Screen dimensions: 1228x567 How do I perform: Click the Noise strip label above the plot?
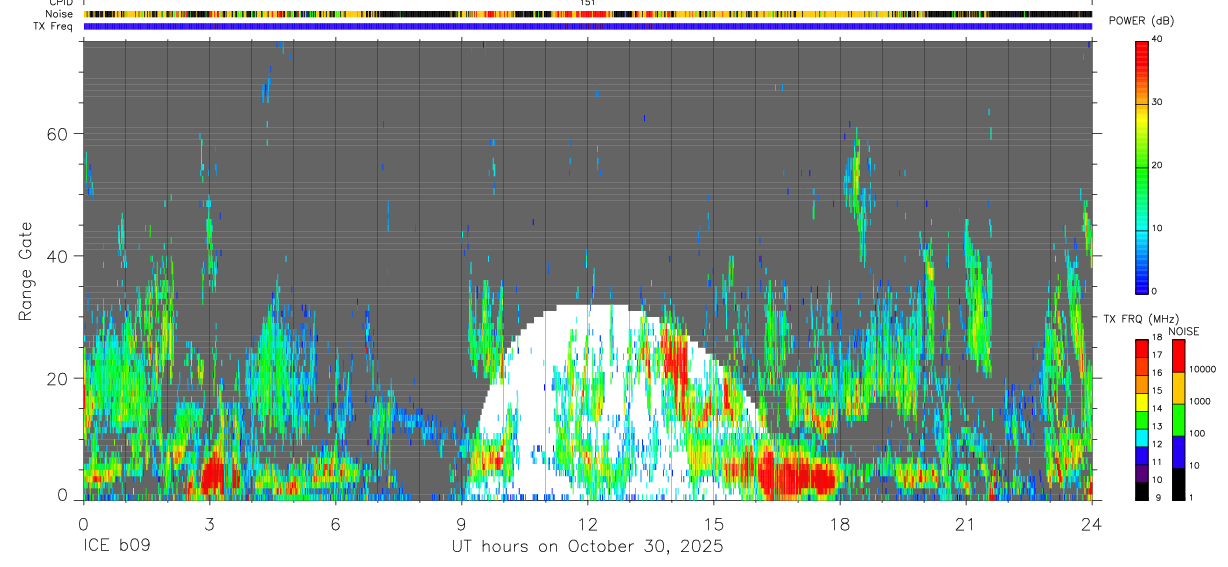(60, 14)
